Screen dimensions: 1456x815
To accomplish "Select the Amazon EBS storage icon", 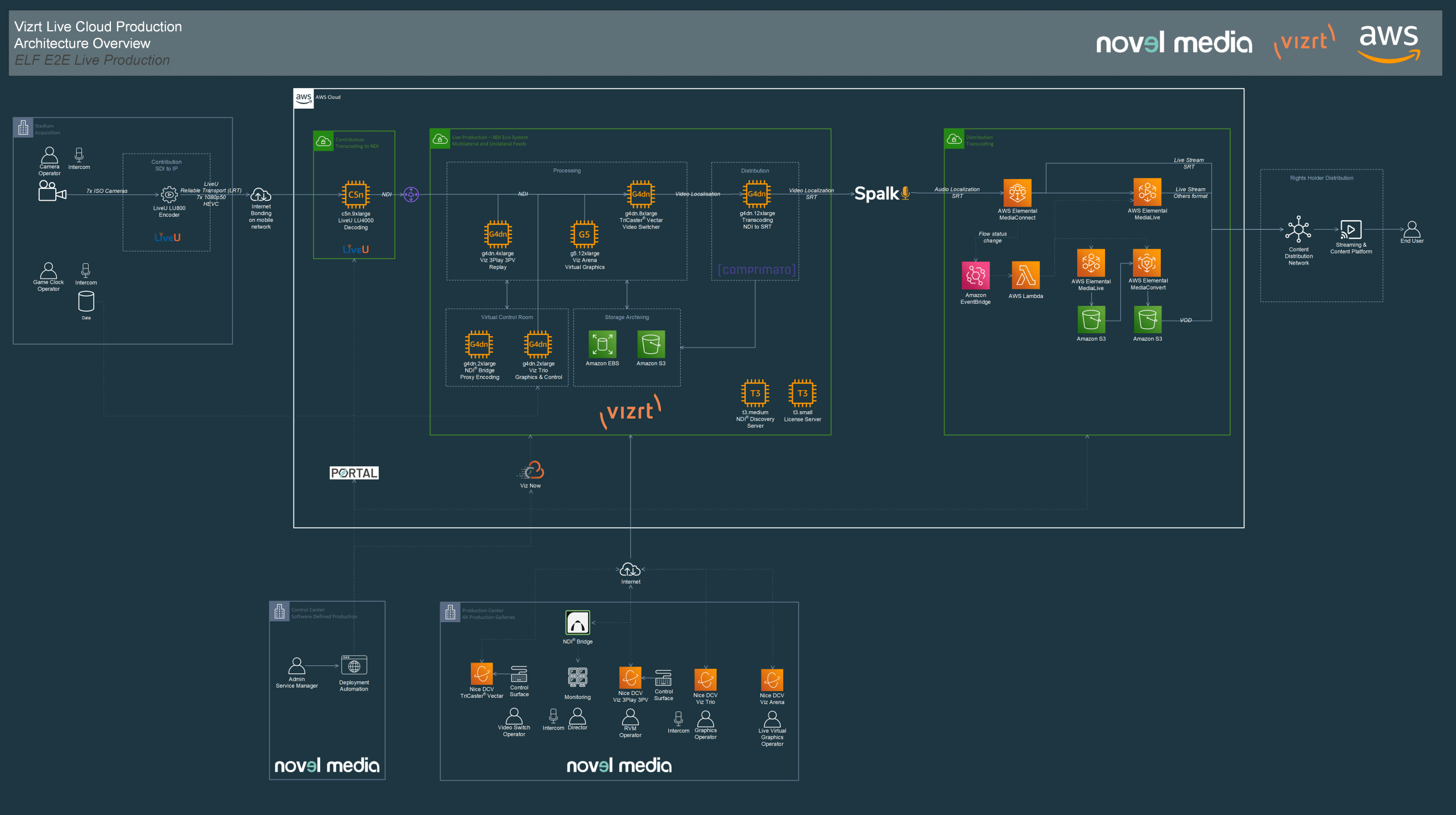I will pos(602,345).
